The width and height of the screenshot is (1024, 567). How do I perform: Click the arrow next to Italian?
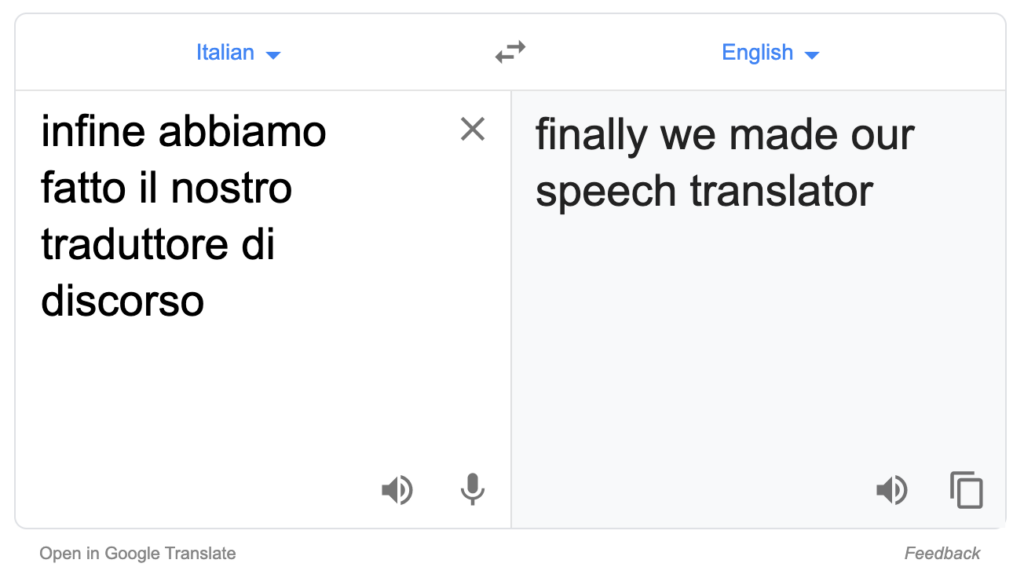(274, 56)
